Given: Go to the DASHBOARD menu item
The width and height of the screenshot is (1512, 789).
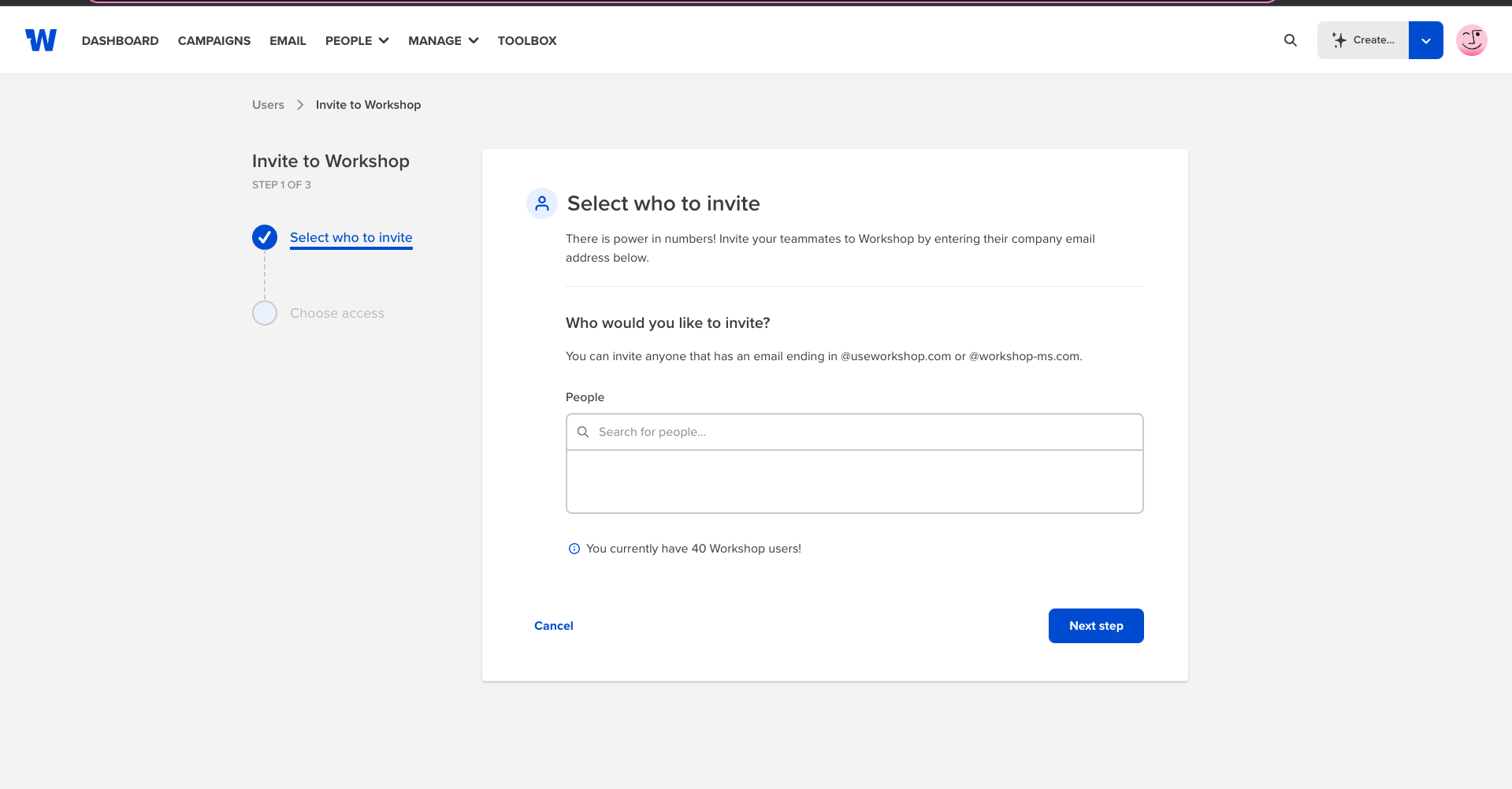Looking at the screenshot, I should [x=120, y=41].
